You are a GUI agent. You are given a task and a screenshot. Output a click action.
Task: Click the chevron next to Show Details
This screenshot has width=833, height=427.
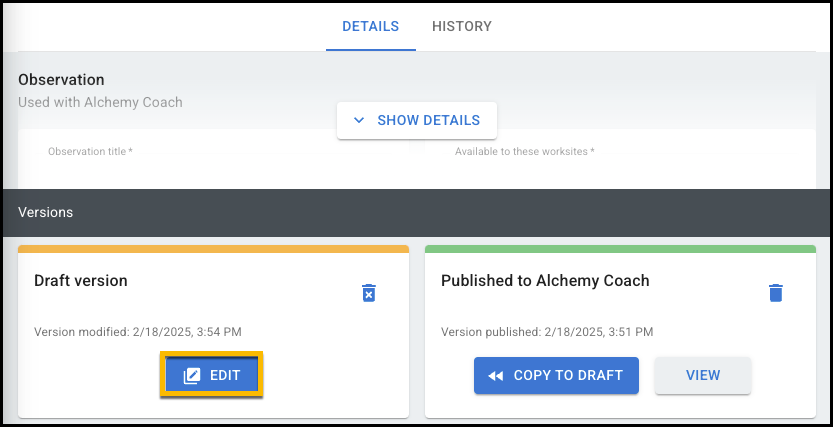click(x=359, y=121)
